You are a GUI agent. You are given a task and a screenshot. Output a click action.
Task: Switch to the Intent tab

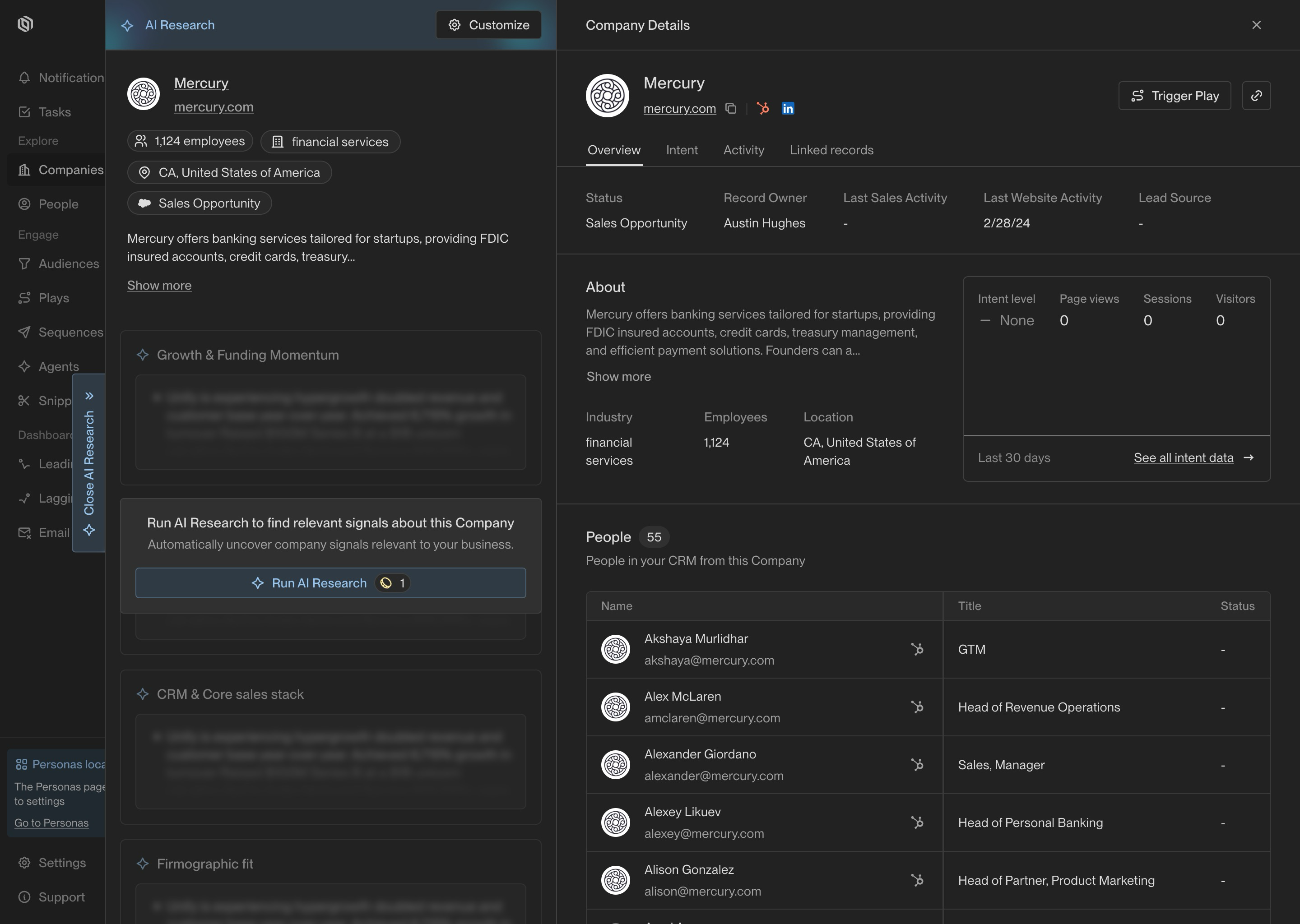(x=681, y=150)
